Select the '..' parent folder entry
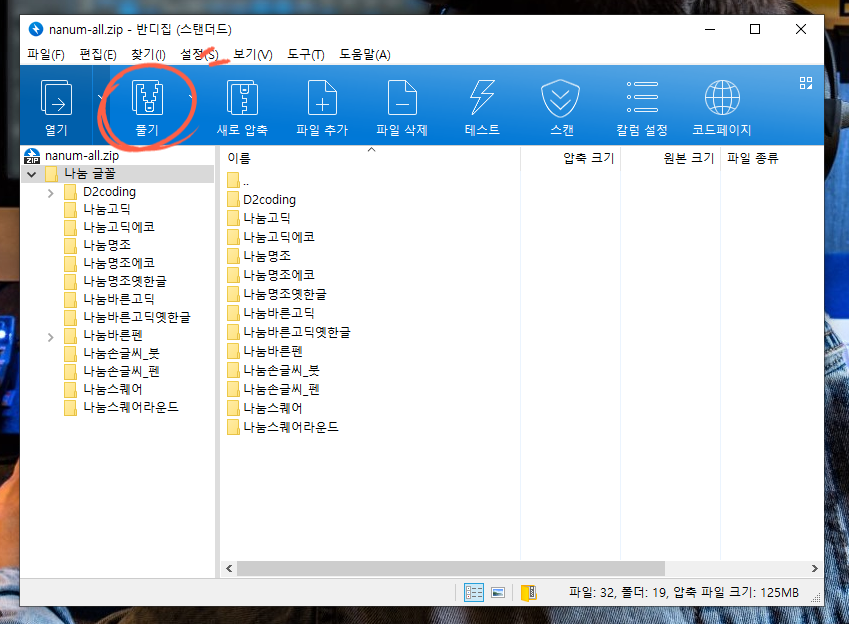 tap(238, 181)
